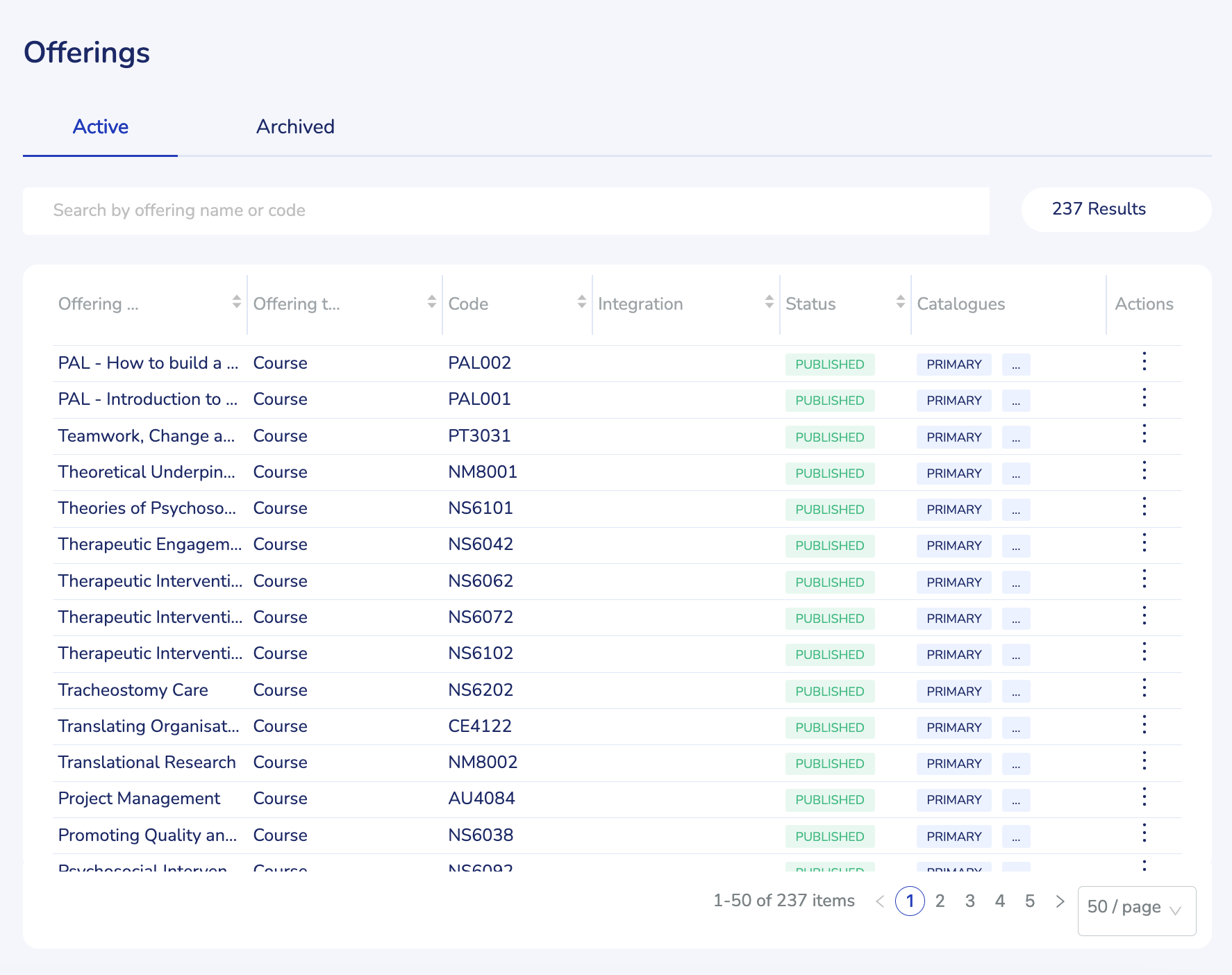The height and width of the screenshot is (975, 1232).
Task: Click PUBLISHED status badge for NS6101
Action: click(x=829, y=510)
